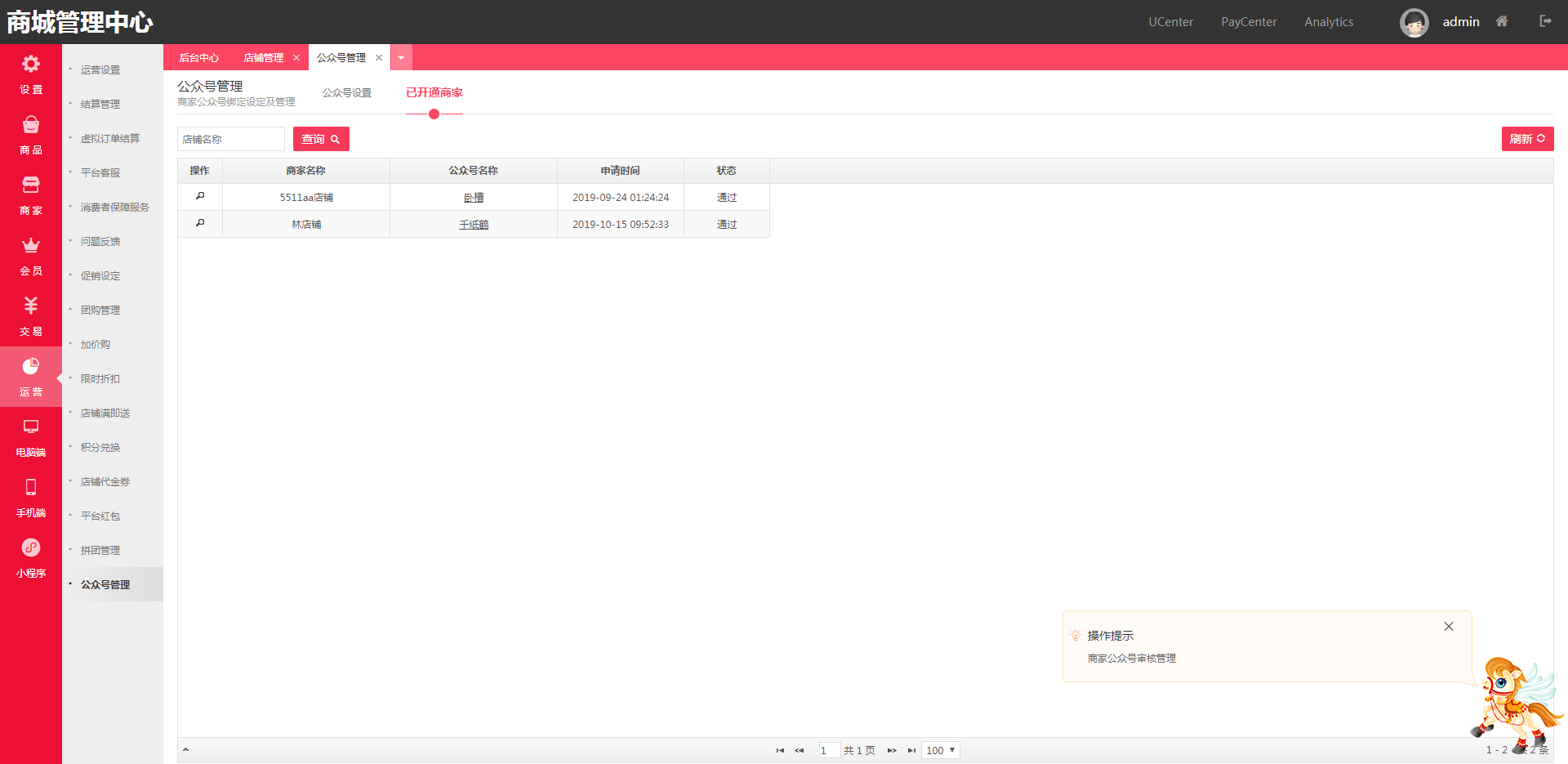Go to the previous page
The height and width of the screenshot is (764, 1568).
[x=800, y=750]
